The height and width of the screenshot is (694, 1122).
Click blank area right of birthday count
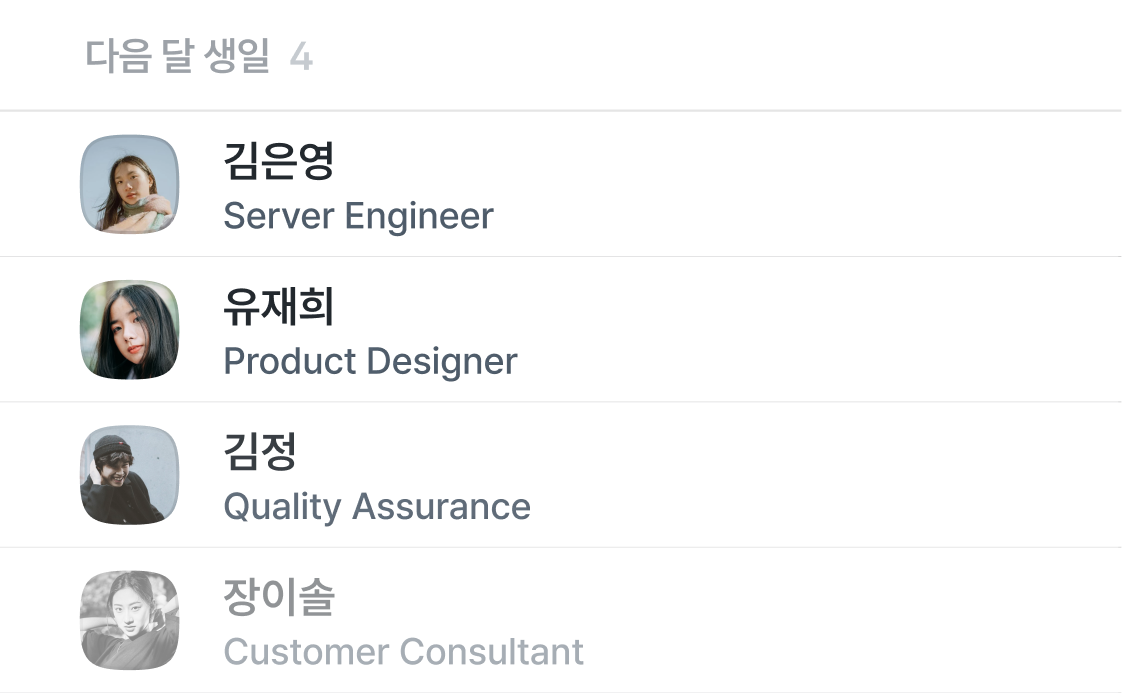[x=700, y=57]
